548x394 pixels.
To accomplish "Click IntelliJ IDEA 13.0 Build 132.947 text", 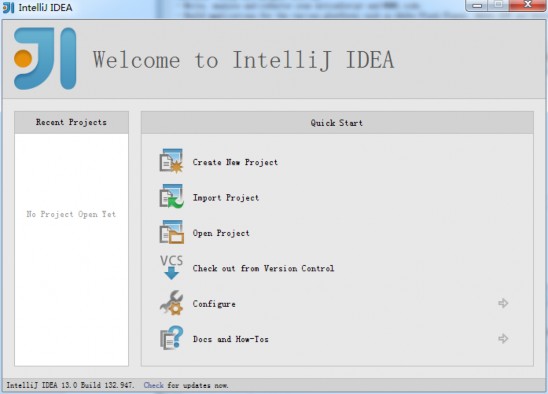I will click(x=70, y=385).
